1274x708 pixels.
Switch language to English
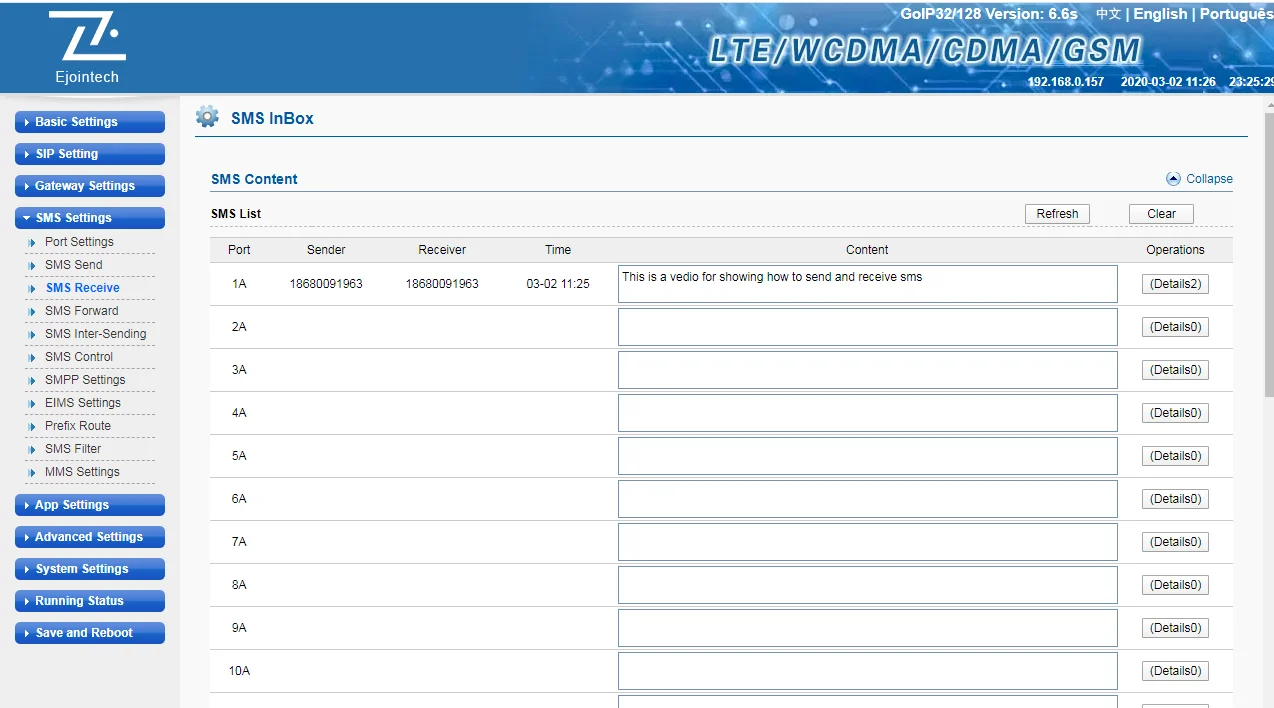coord(1160,14)
